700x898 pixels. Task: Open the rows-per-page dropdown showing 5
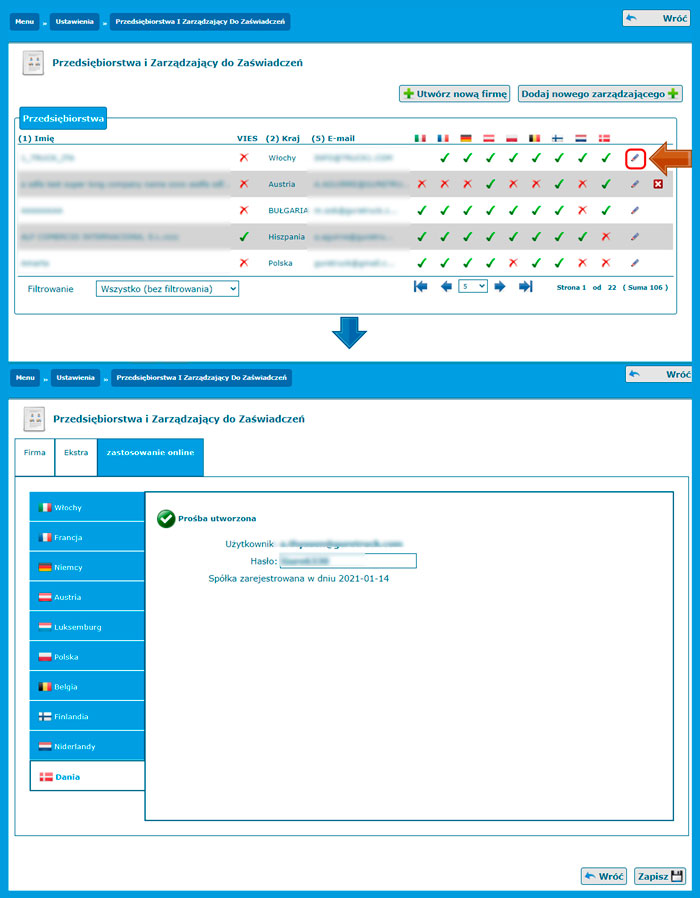tap(473, 286)
